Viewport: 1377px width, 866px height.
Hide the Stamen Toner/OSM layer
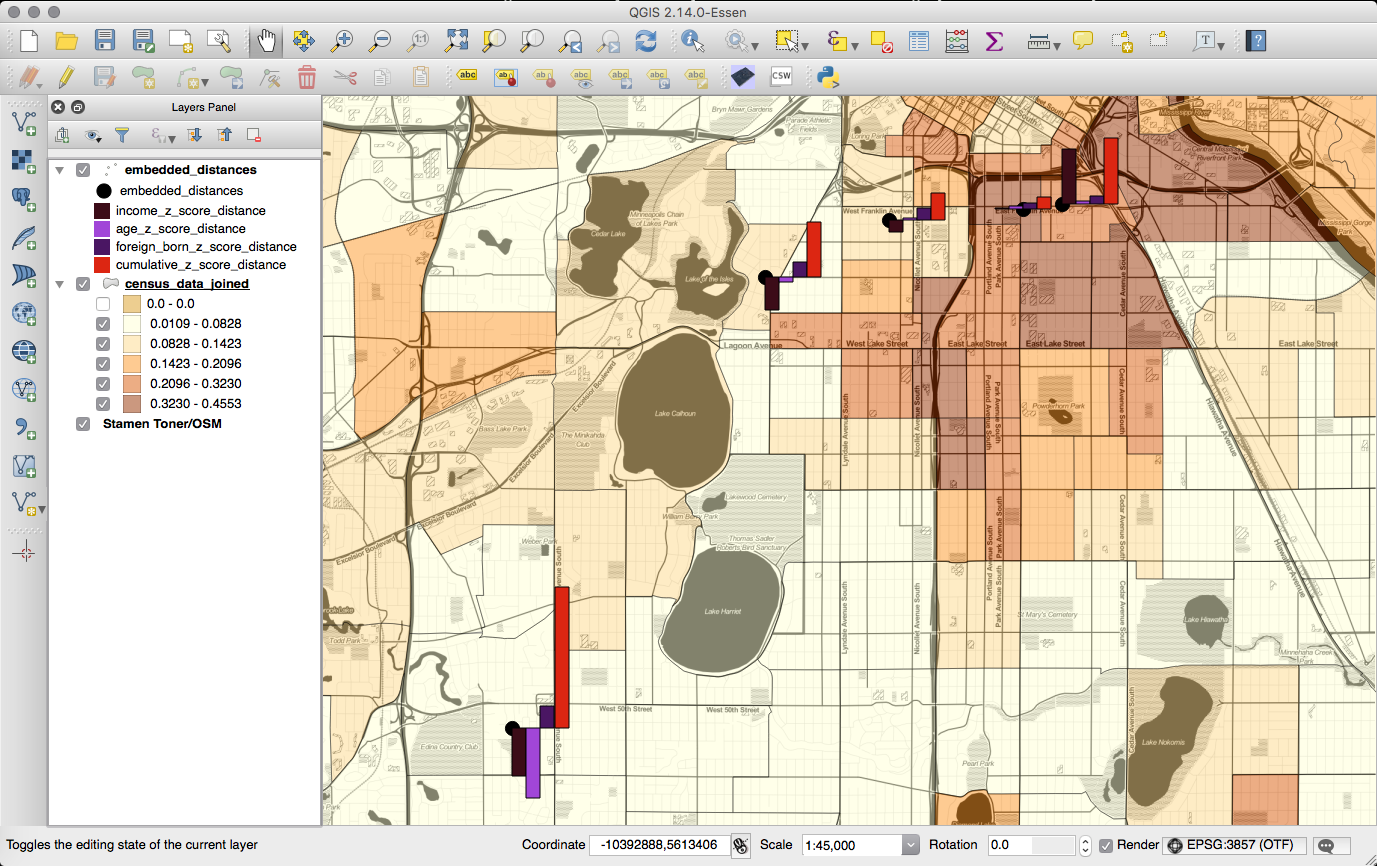[83, 424]
